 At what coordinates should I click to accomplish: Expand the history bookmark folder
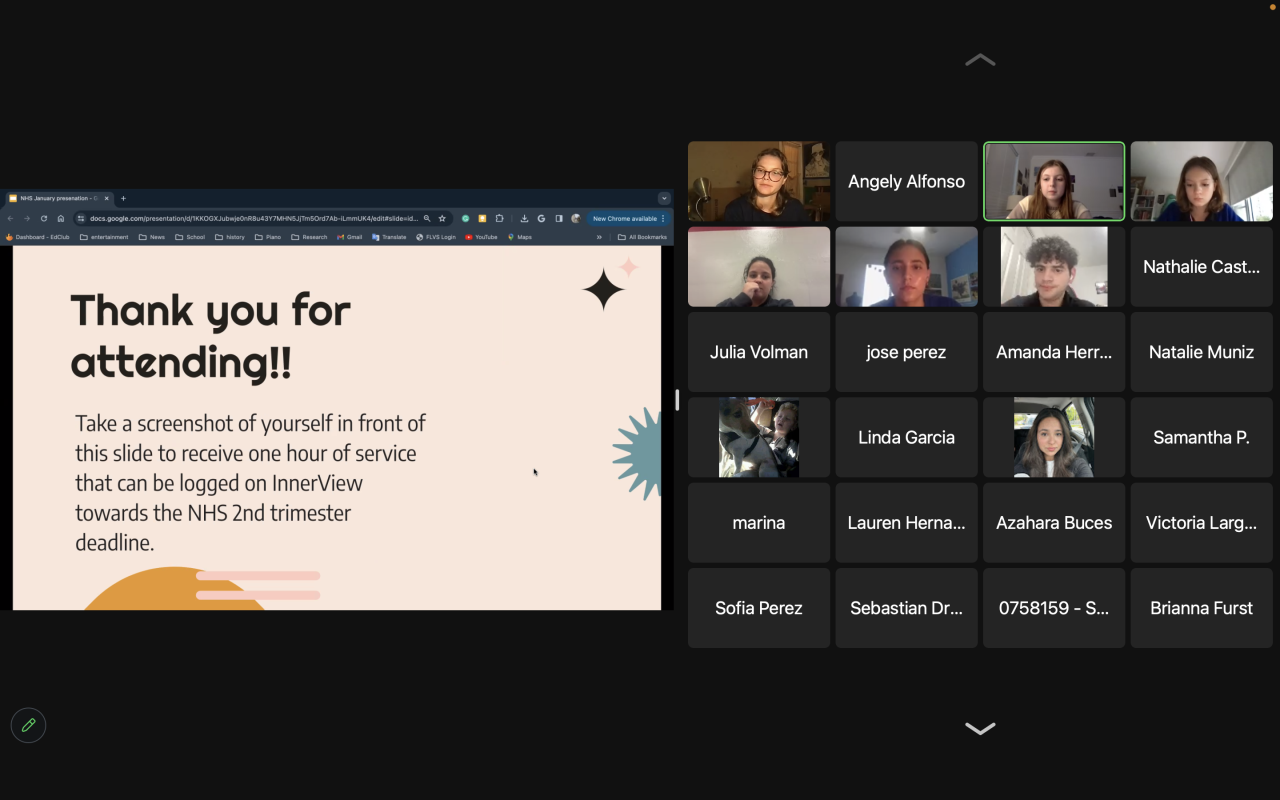(x=230, y=237)
